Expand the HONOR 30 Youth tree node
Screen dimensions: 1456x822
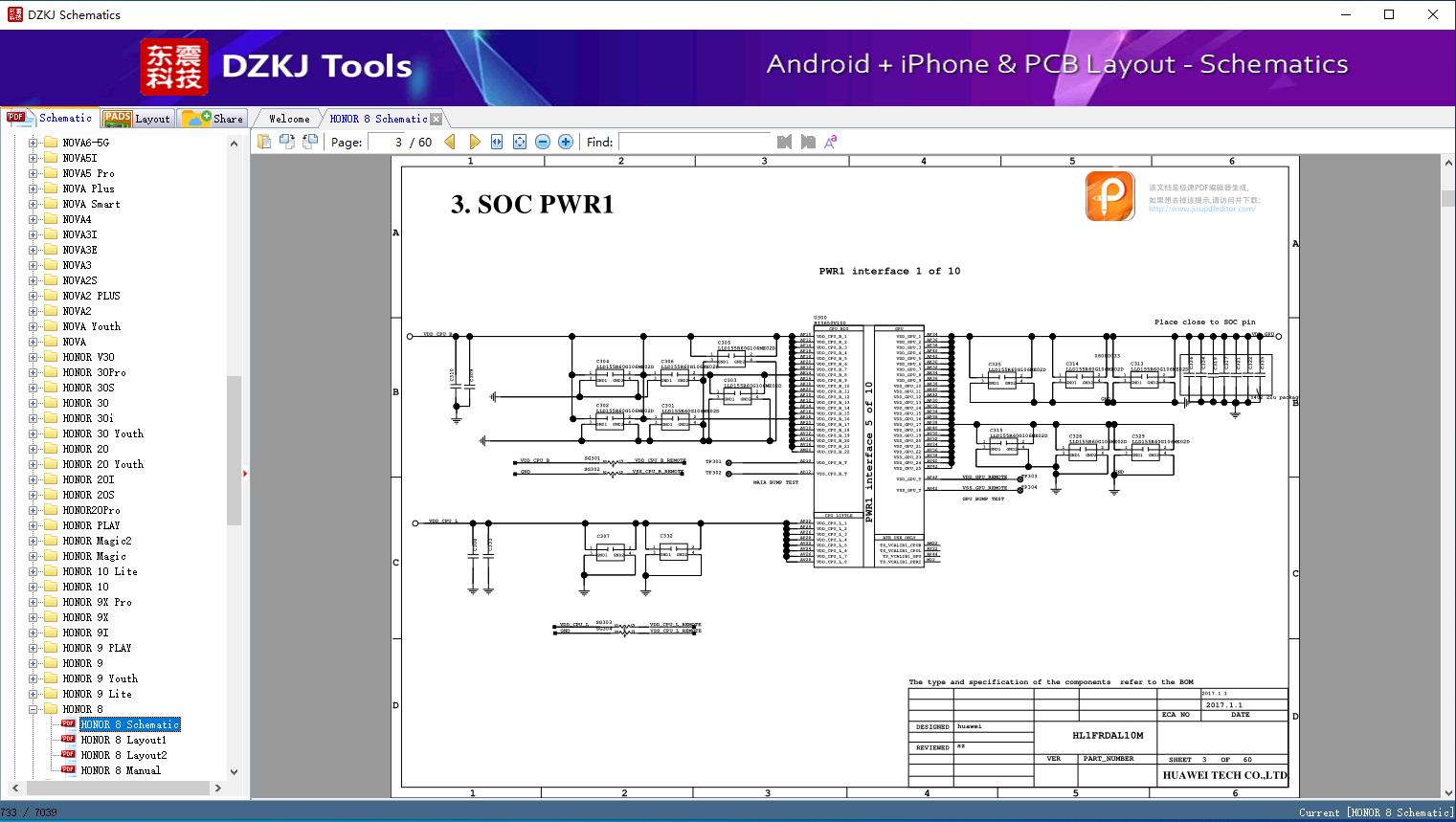pos(34,433)
